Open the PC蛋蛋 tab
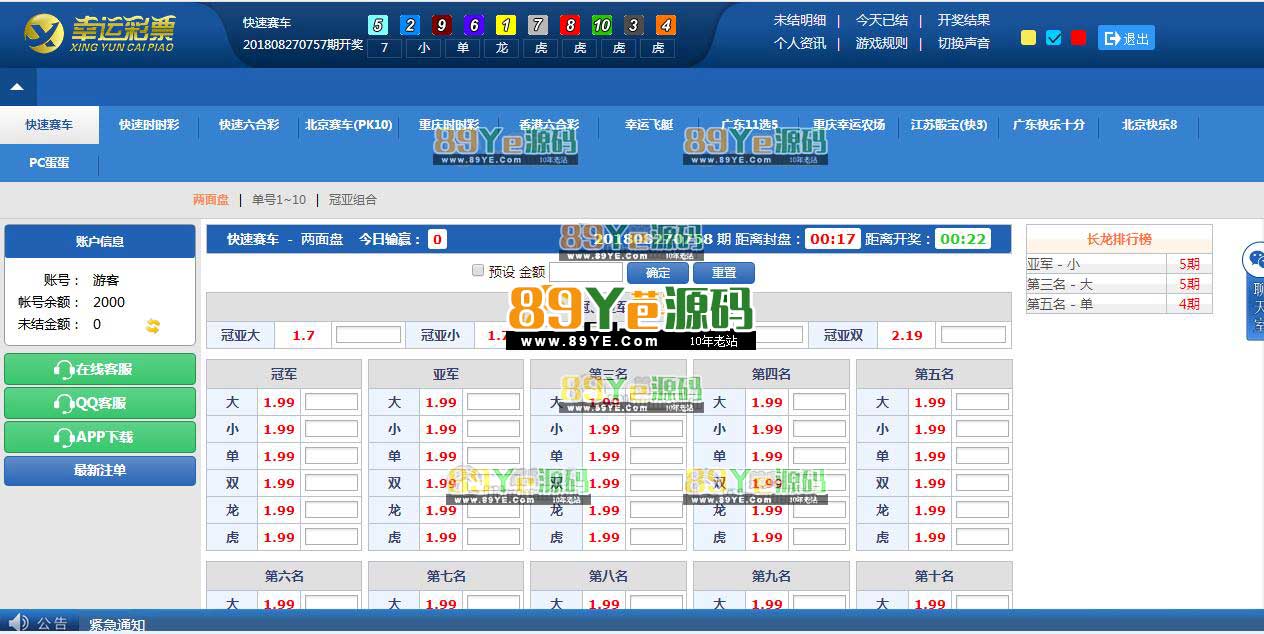This screenshot has width=1264, height=634. [x=49, y=162]
